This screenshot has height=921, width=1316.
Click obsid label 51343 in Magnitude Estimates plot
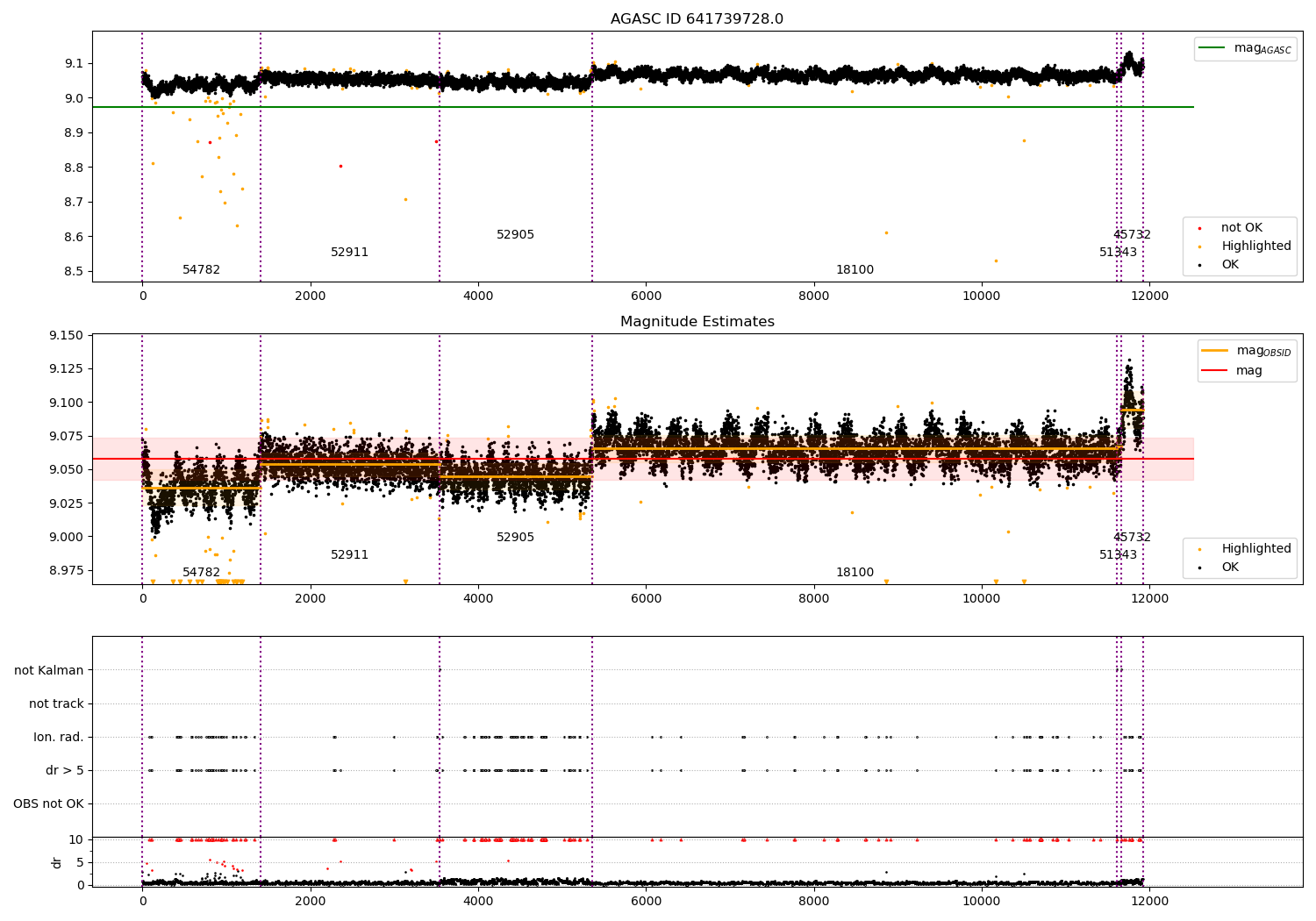click(1118, 555)
